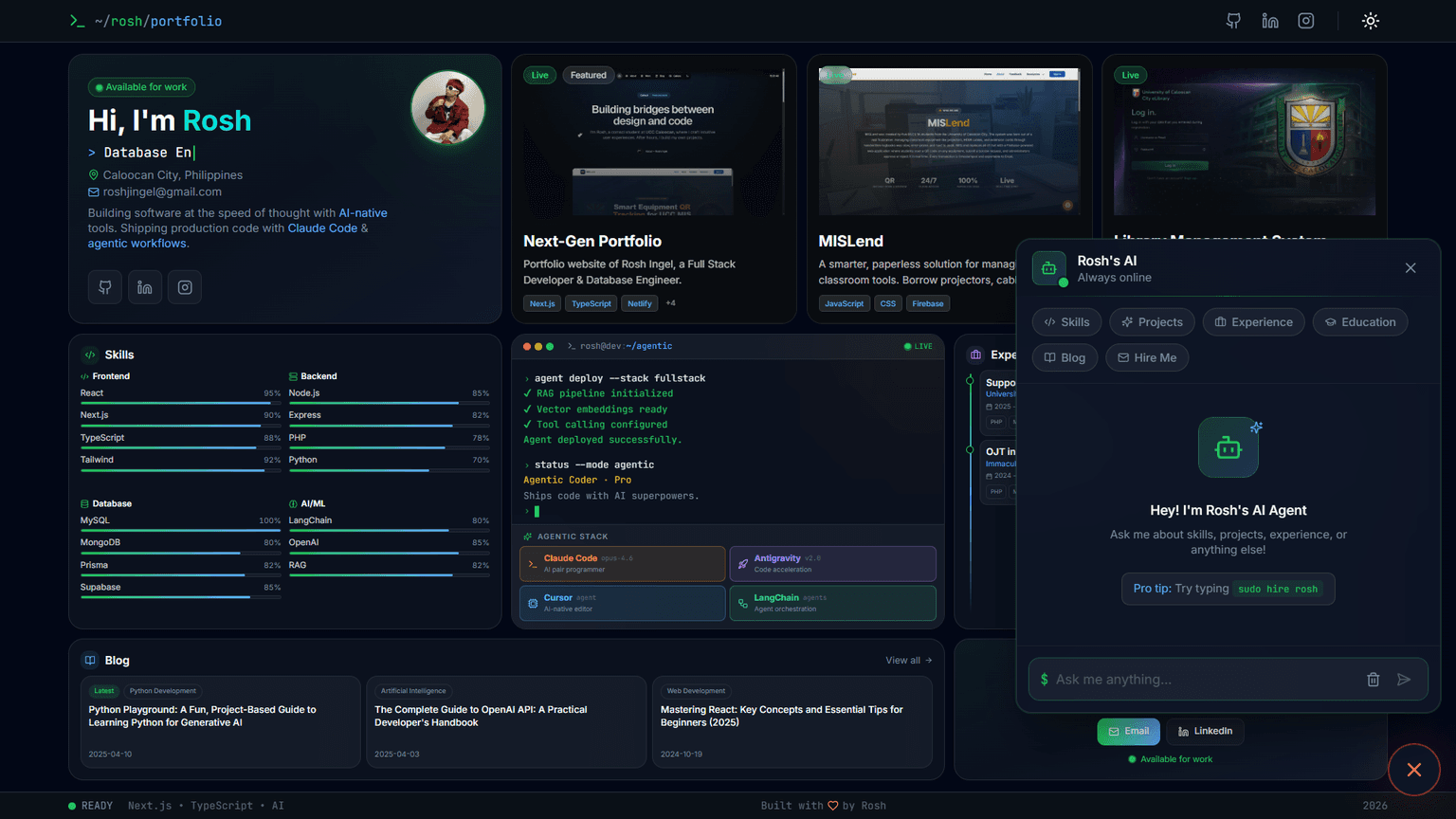Click the LinkedIn contact button

tap(1206, 732)
